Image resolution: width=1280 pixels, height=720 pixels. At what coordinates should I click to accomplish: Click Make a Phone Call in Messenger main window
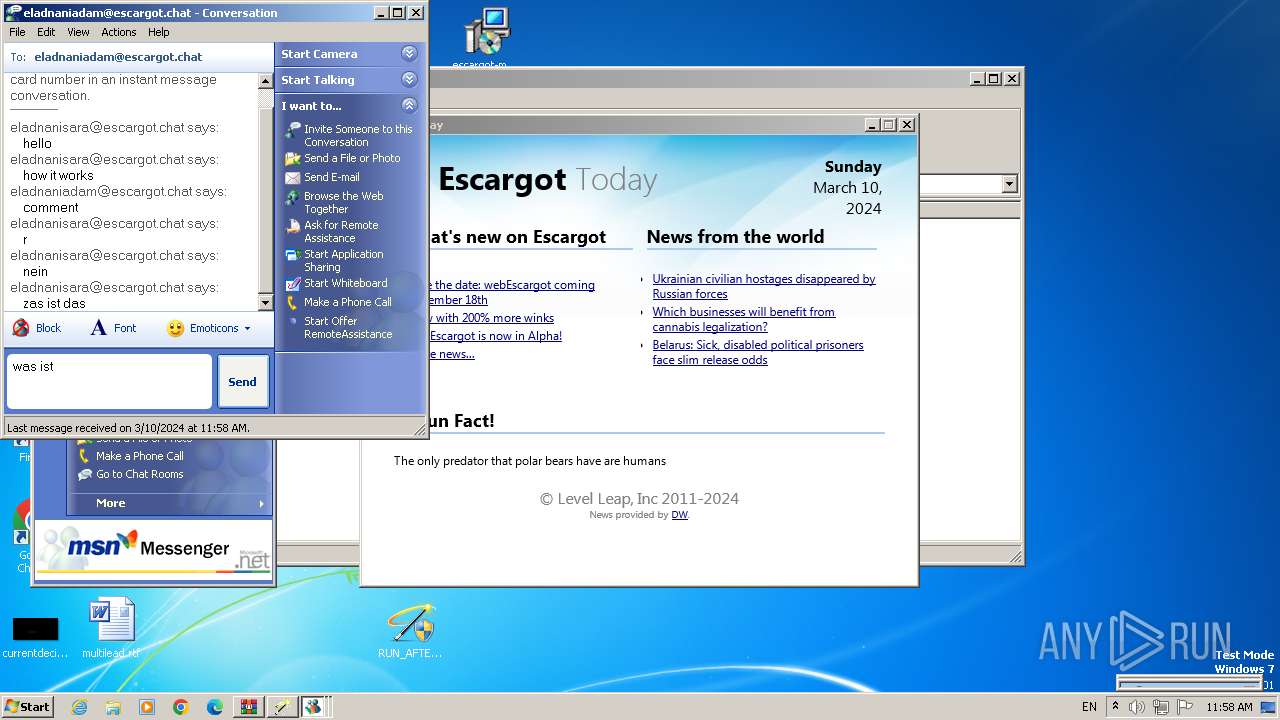pos(139,456)
